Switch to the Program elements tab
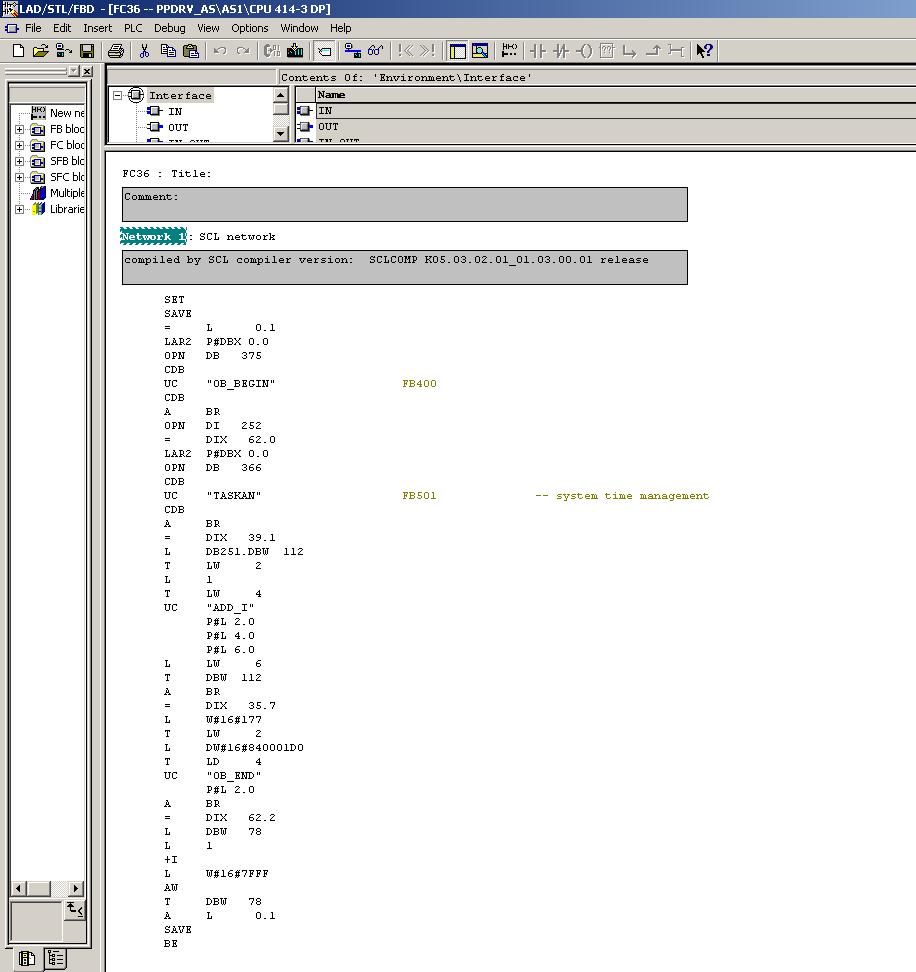Screen dimensions: 916x972 [27, 958]
